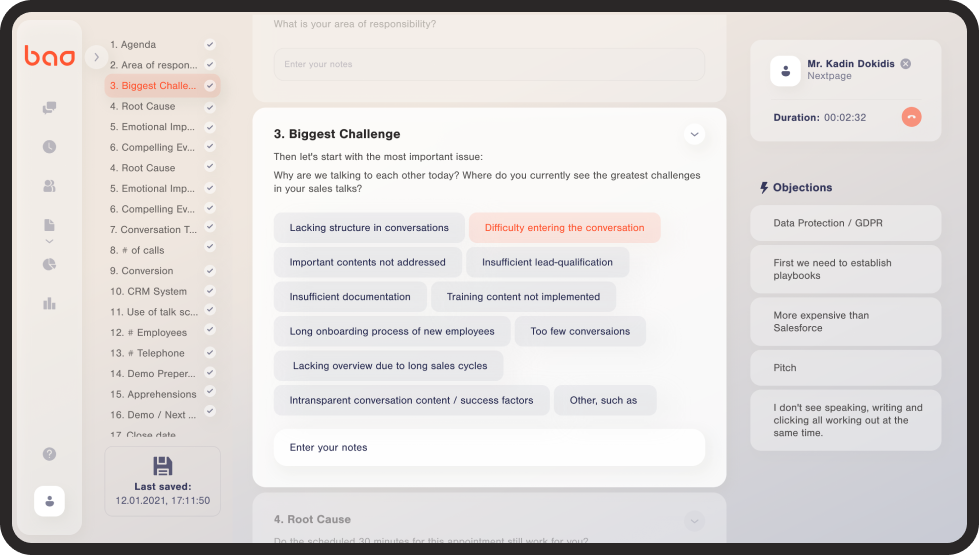Image resolution: width=979 pixels, height=555 pixels.
Task: Open the document icon in left sidebar
Action: coord(49,225)
